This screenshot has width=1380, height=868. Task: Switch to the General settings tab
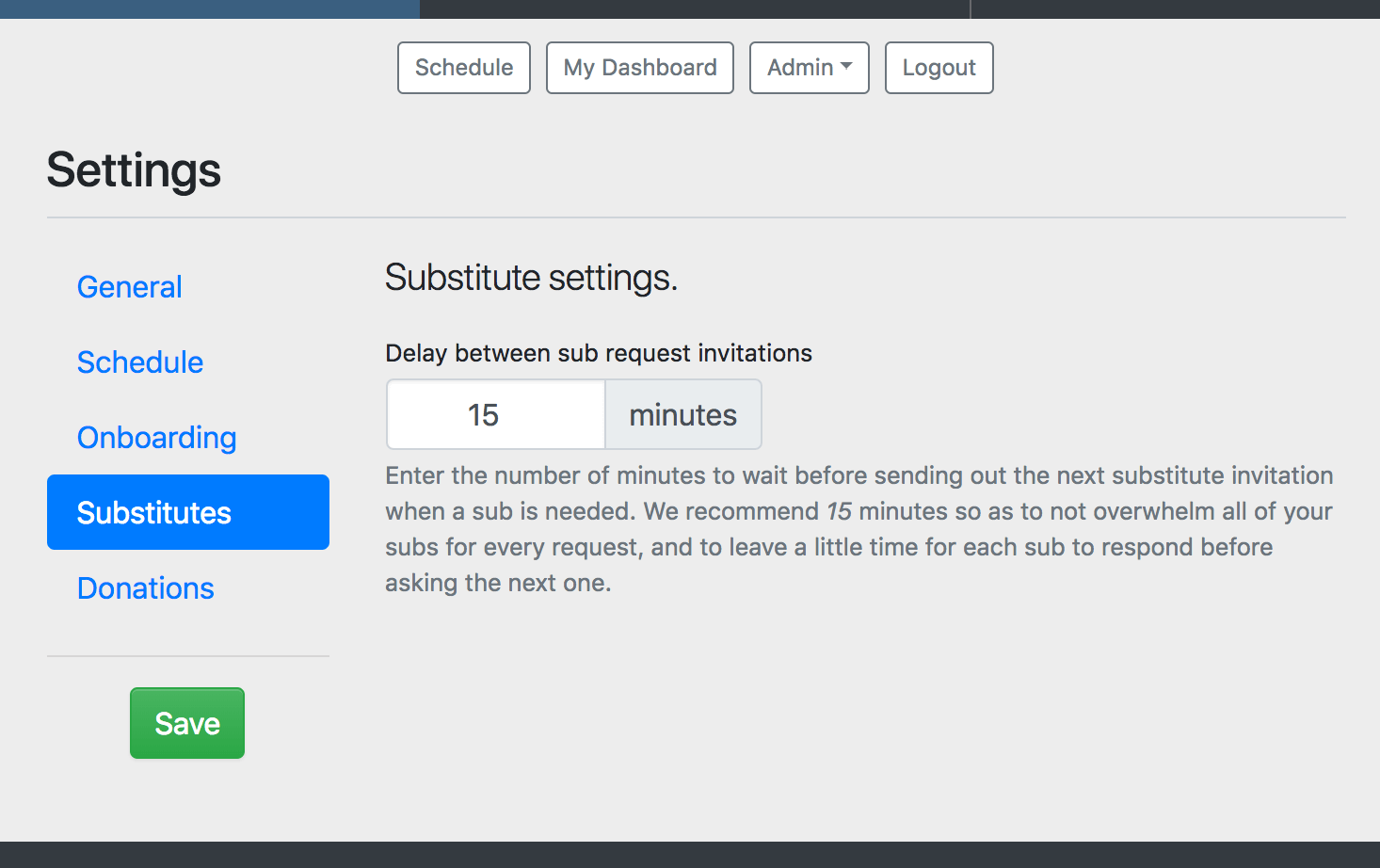coord(130,287)
